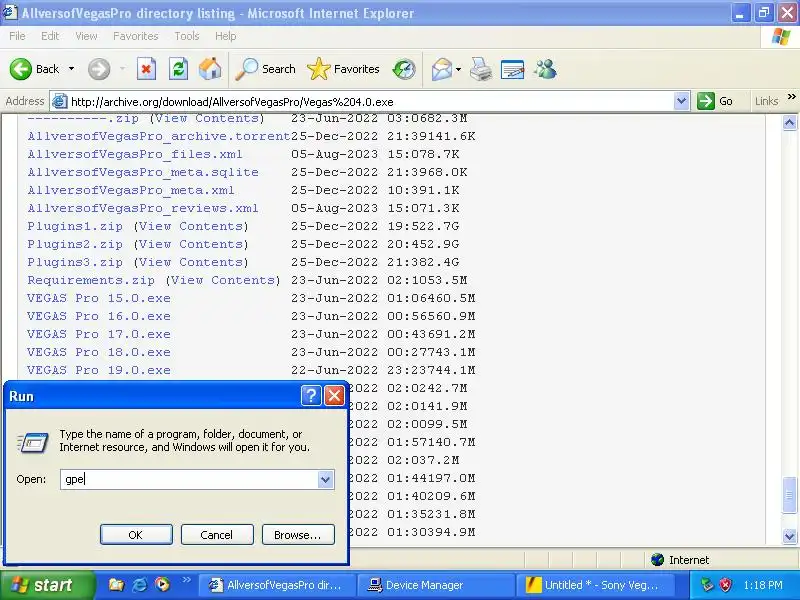Switch to Sony Vegas Untitled taskbar button

point(594,585)
